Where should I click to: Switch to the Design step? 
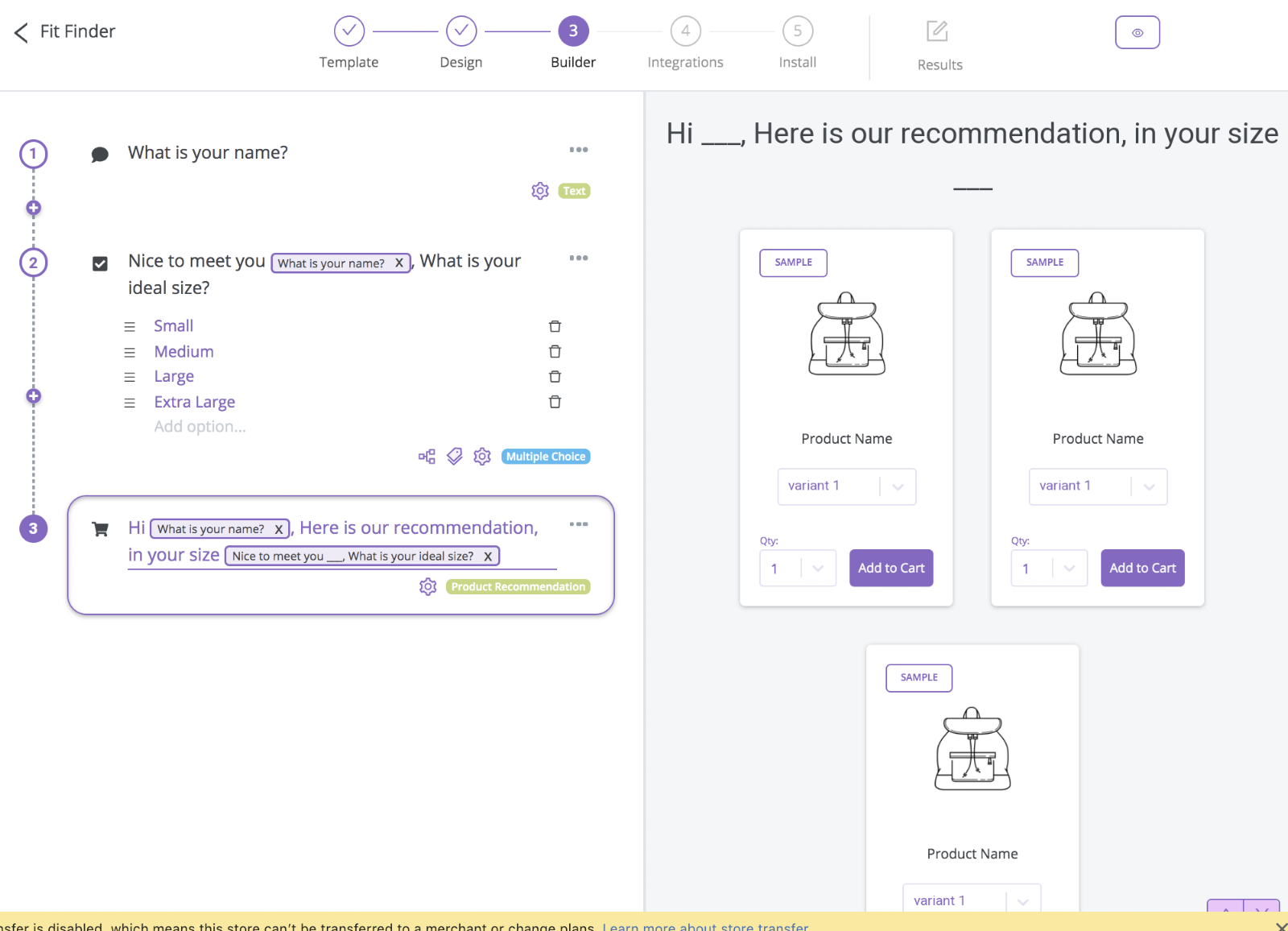[461, 43]
